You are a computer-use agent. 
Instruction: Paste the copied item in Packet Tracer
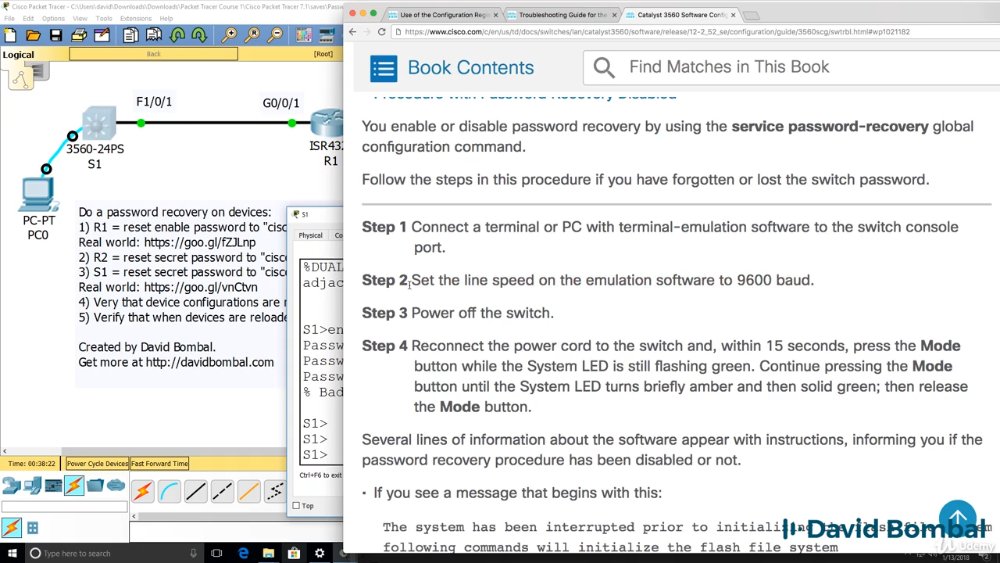[x=154, y=36]
